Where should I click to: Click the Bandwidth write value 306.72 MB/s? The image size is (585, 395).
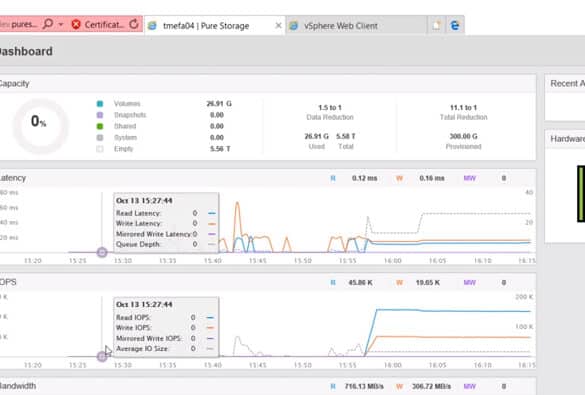pos(431,386)
